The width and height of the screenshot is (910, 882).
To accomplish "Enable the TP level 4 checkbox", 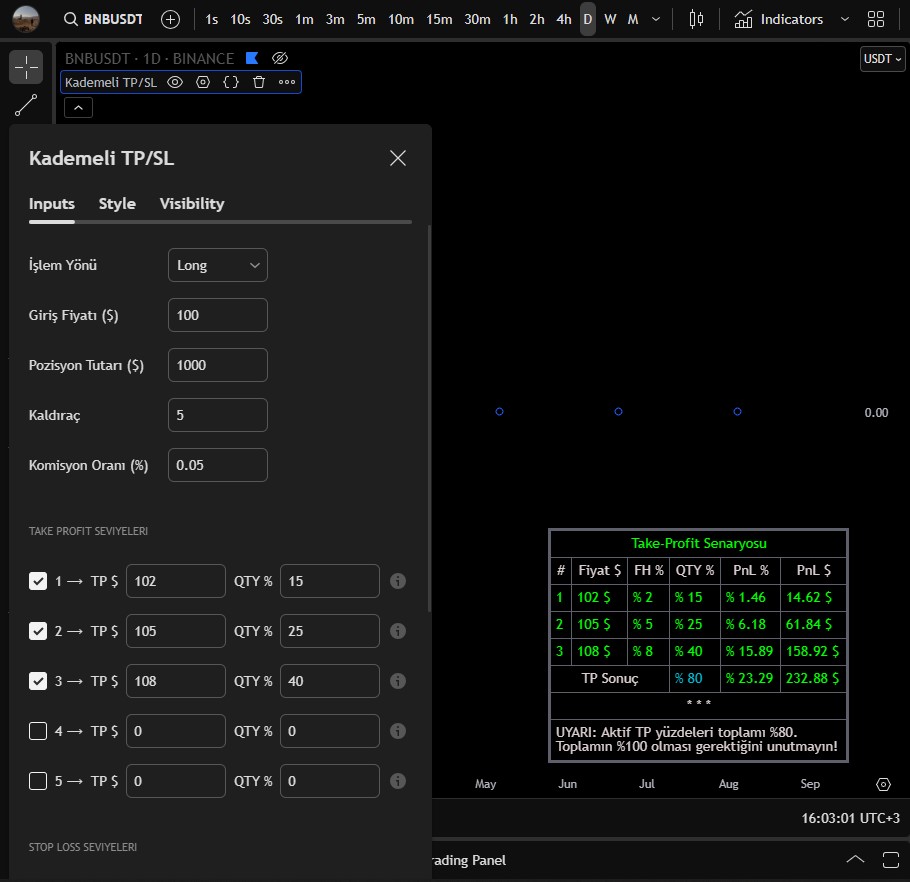I will [x=38, y=731].
